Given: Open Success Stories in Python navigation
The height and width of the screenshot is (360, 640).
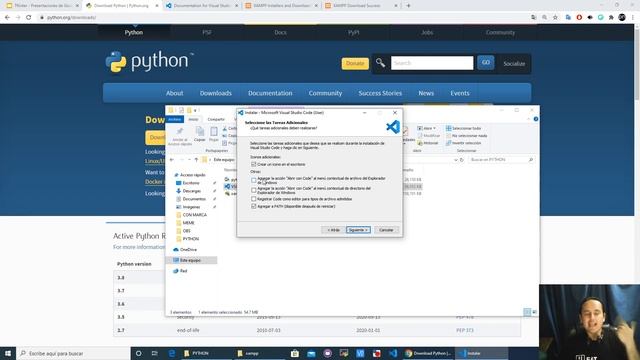Looking at the screenshot, I should tap(380, 93).
